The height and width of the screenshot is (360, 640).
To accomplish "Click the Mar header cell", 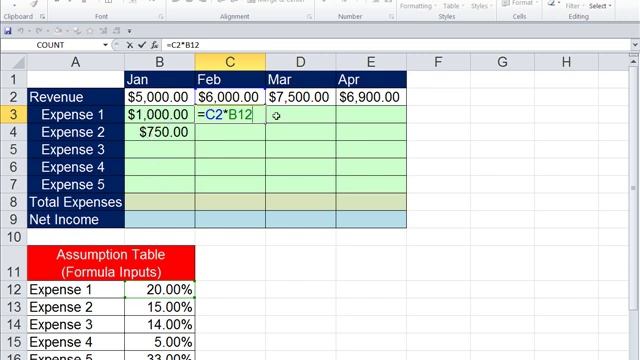I will pos(300,79).
